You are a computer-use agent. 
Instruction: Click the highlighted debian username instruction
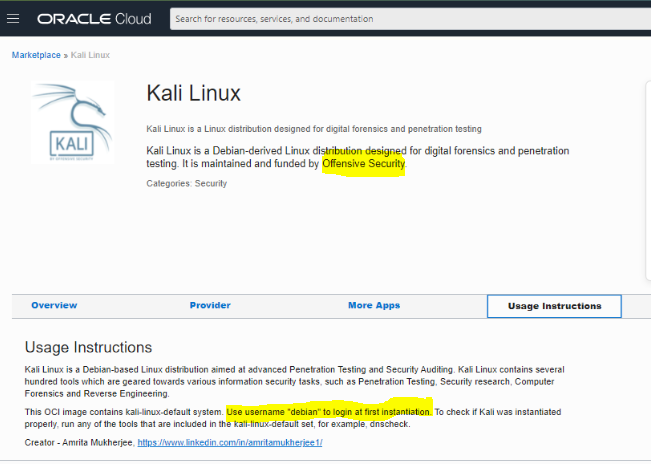coord(329,412)
